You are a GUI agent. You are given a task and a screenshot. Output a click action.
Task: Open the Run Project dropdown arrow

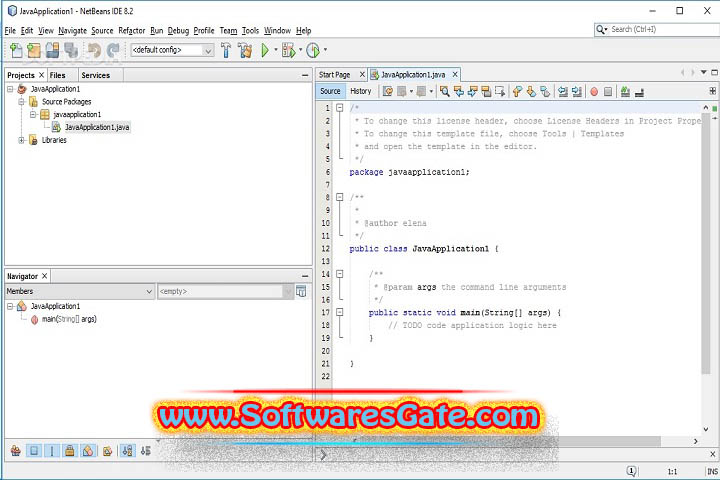click(276, 50)
